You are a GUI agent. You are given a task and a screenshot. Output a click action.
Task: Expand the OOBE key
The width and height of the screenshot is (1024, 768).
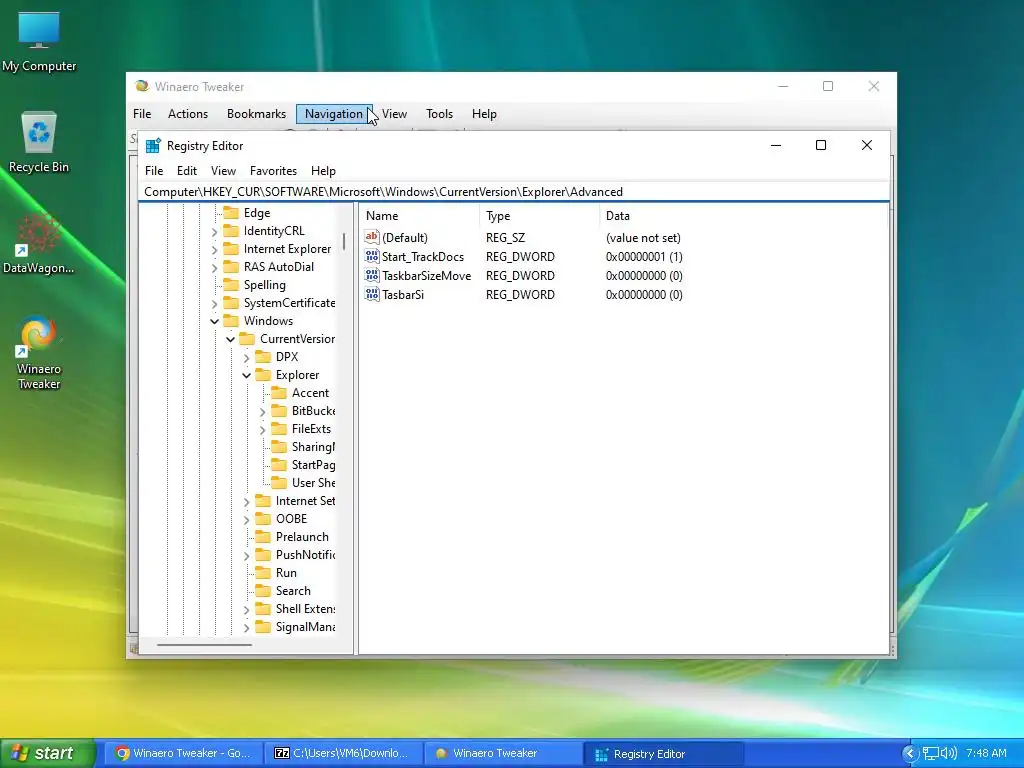point(246,519)
